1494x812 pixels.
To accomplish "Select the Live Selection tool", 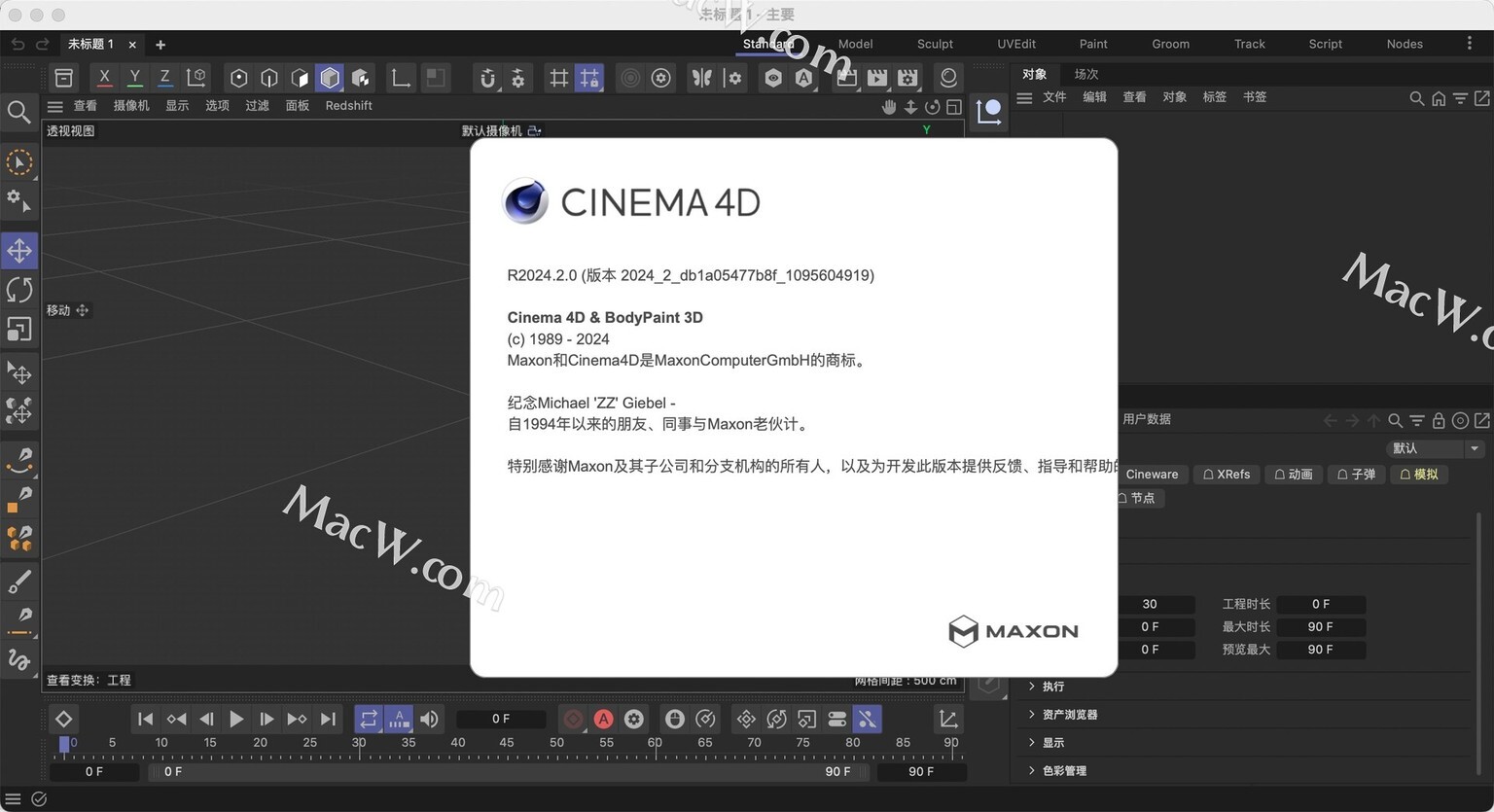I will (x=18, y=162).
